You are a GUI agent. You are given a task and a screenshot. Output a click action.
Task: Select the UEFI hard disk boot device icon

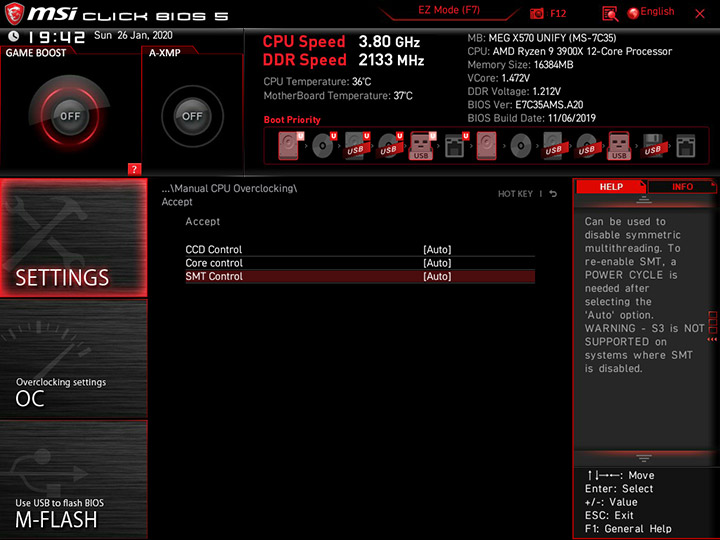290,146
